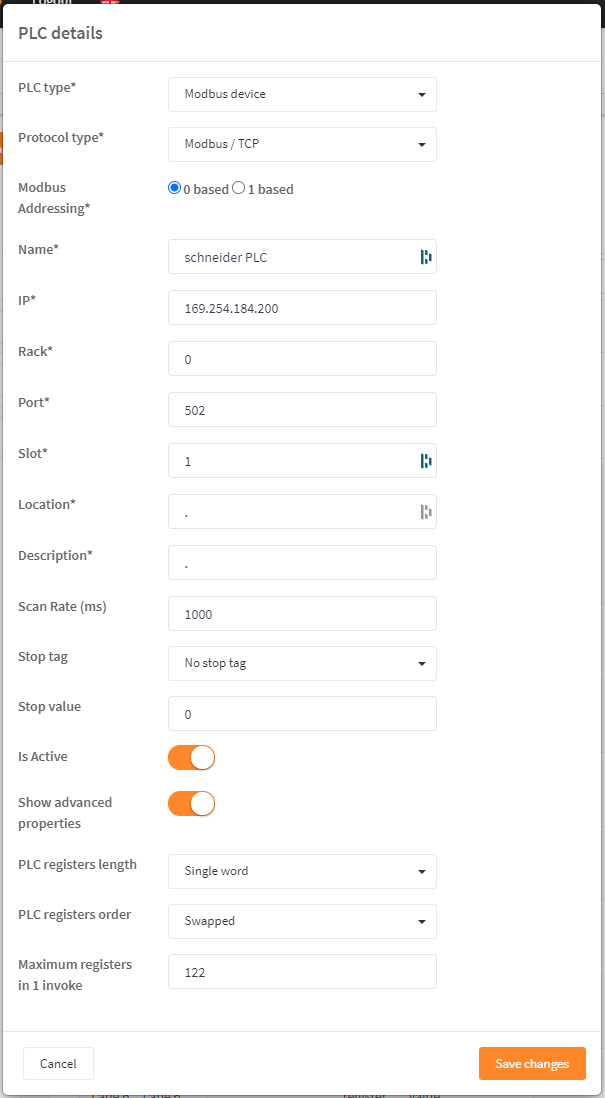Click the Cancel button

(x=58, y=1064)
